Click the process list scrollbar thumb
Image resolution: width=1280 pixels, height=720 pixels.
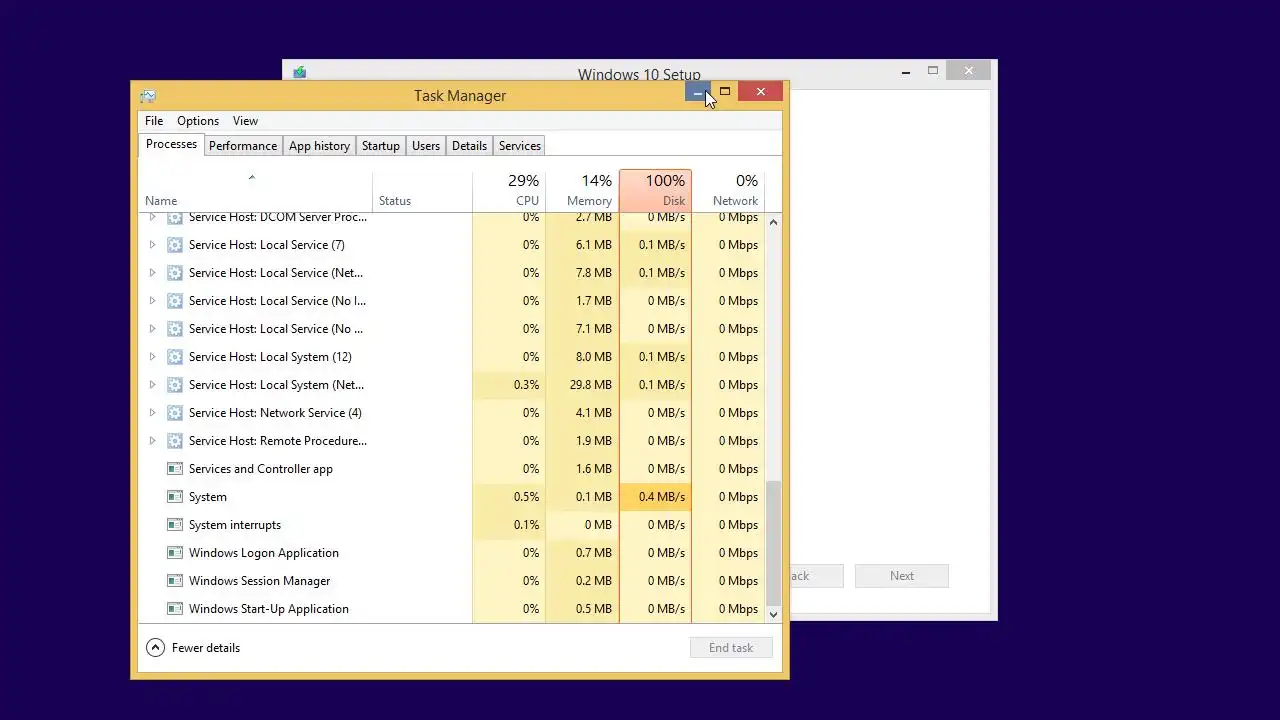[773, 541]
